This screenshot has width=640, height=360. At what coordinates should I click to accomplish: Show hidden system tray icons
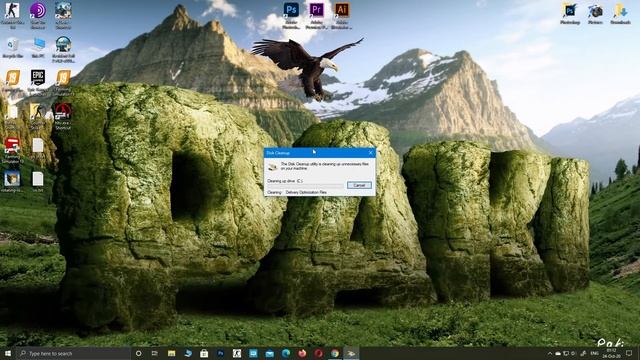(549, 353)
